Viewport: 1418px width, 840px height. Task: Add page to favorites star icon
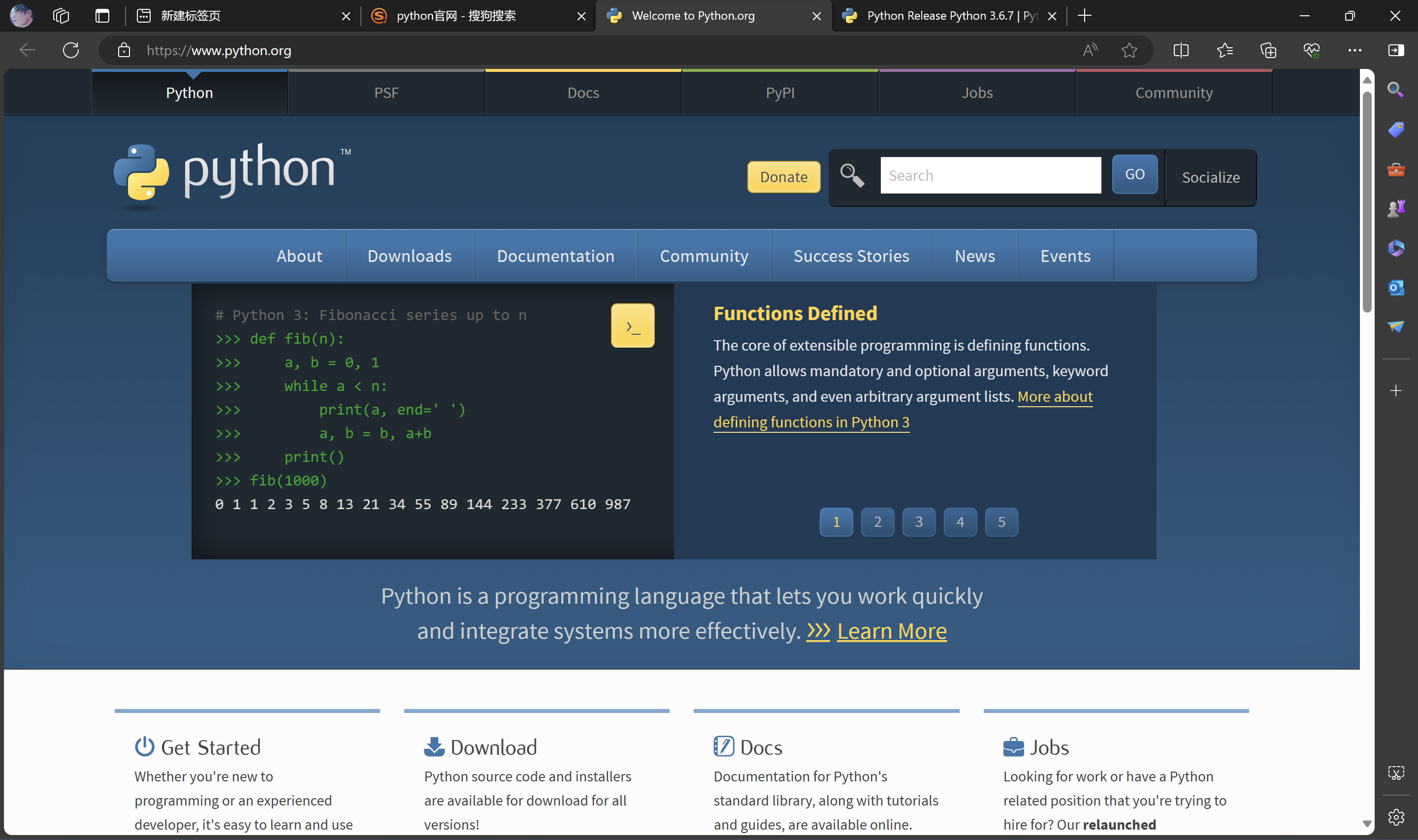pos(1129,50)
